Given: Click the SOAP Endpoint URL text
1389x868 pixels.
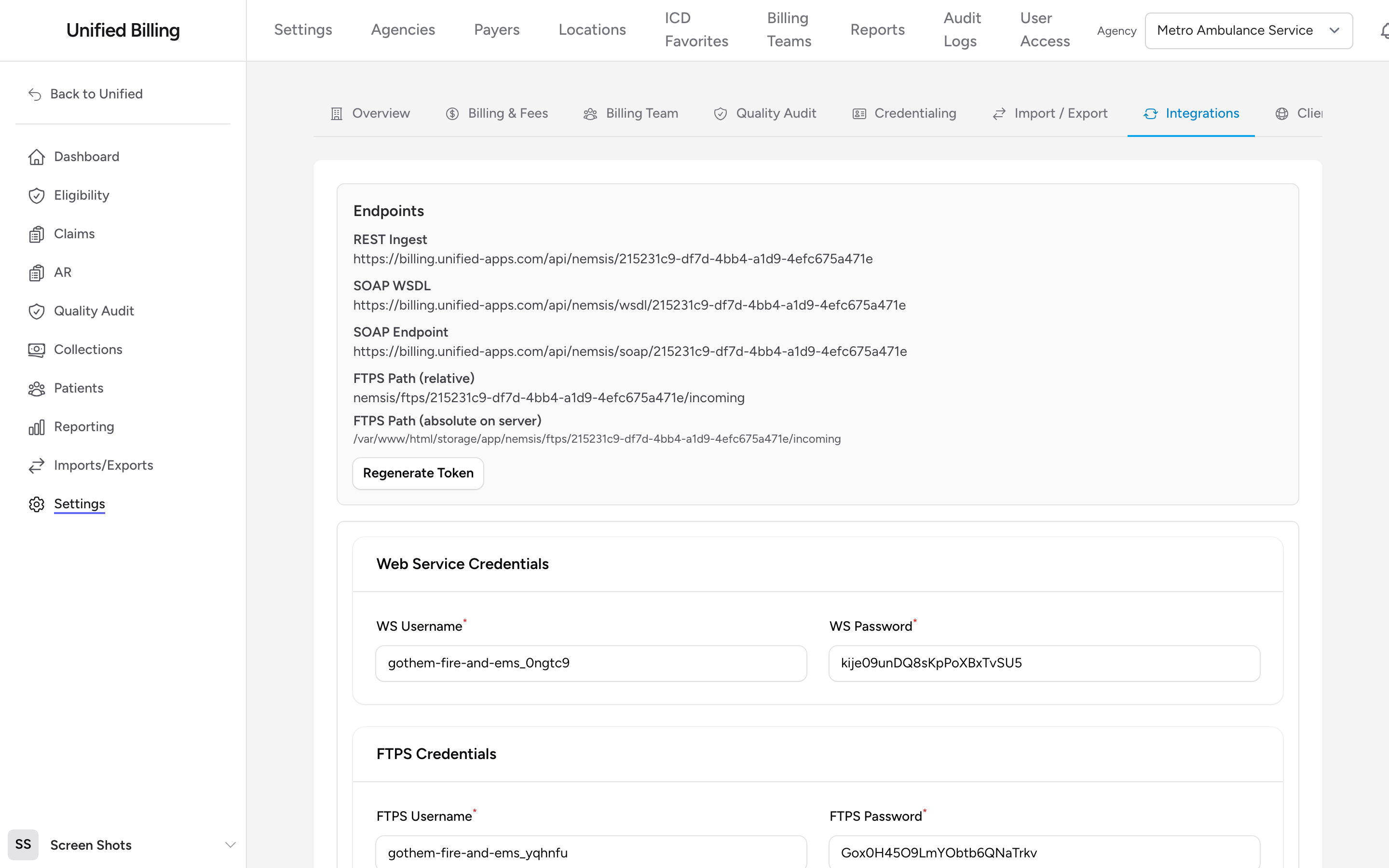Looking at the screenshot, I should click(x=630, y=352).
